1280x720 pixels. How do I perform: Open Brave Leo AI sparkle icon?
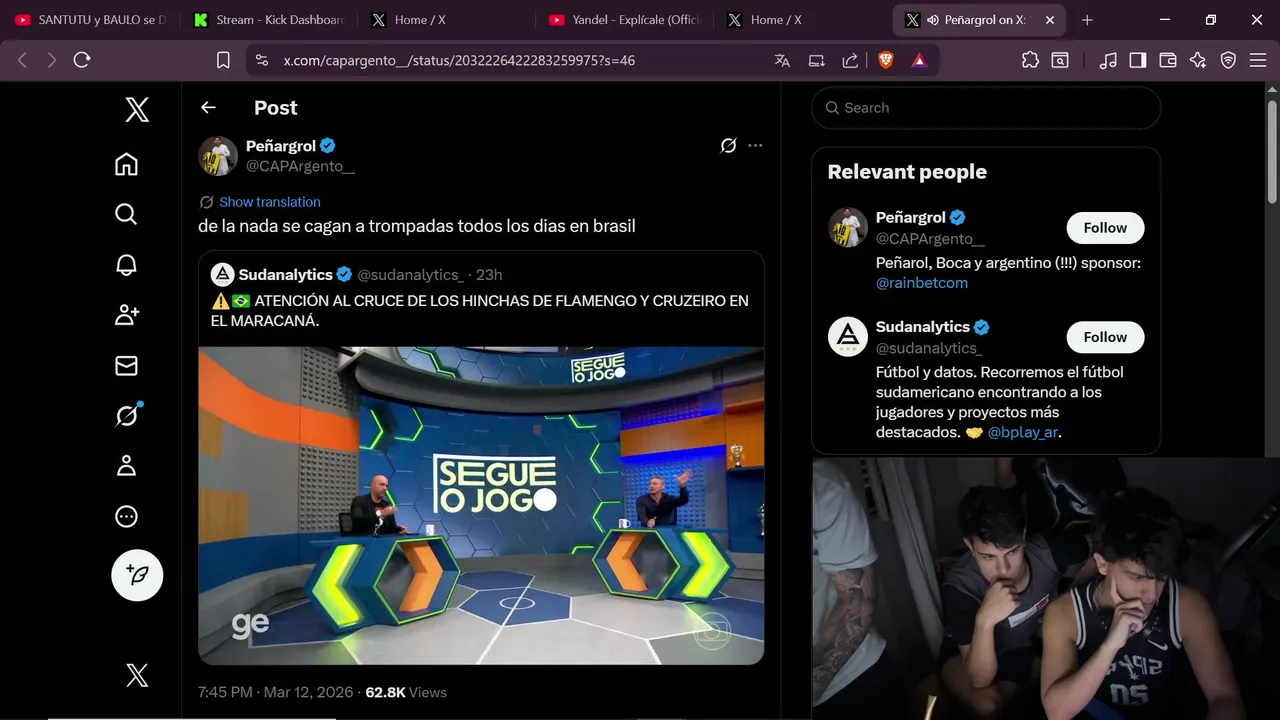[x=1198, y=60]
